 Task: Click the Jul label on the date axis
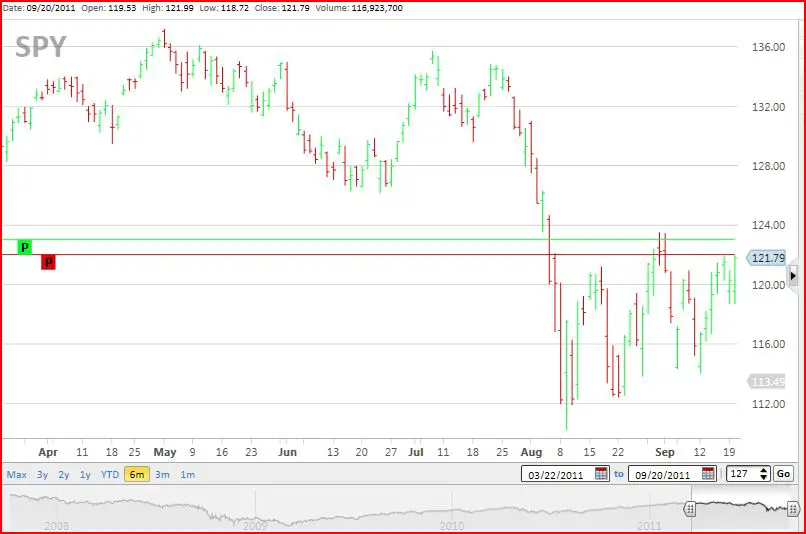[415, 452]
